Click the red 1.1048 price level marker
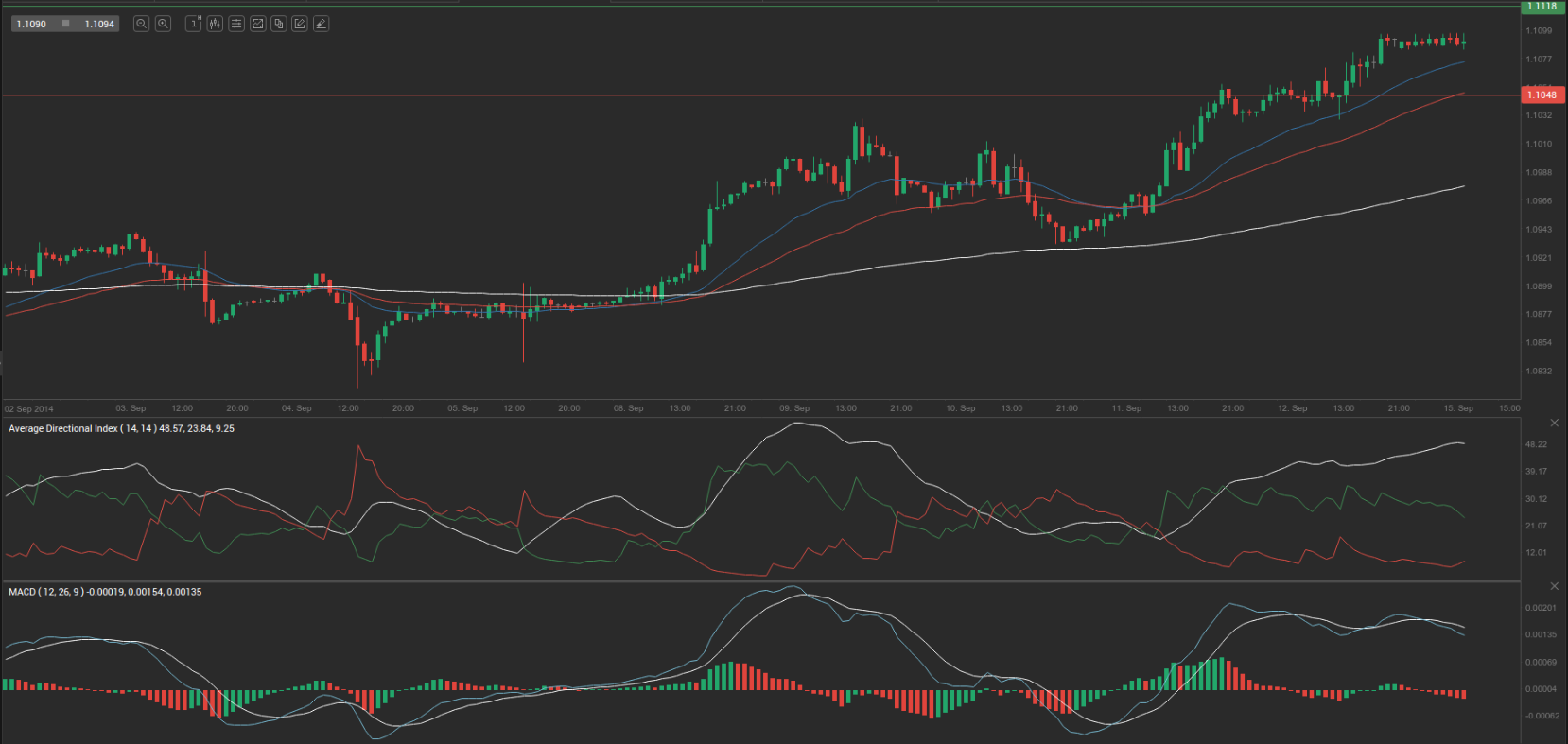The height and width of the screenshot is (744, 1568). click(x=1542, y=95)
